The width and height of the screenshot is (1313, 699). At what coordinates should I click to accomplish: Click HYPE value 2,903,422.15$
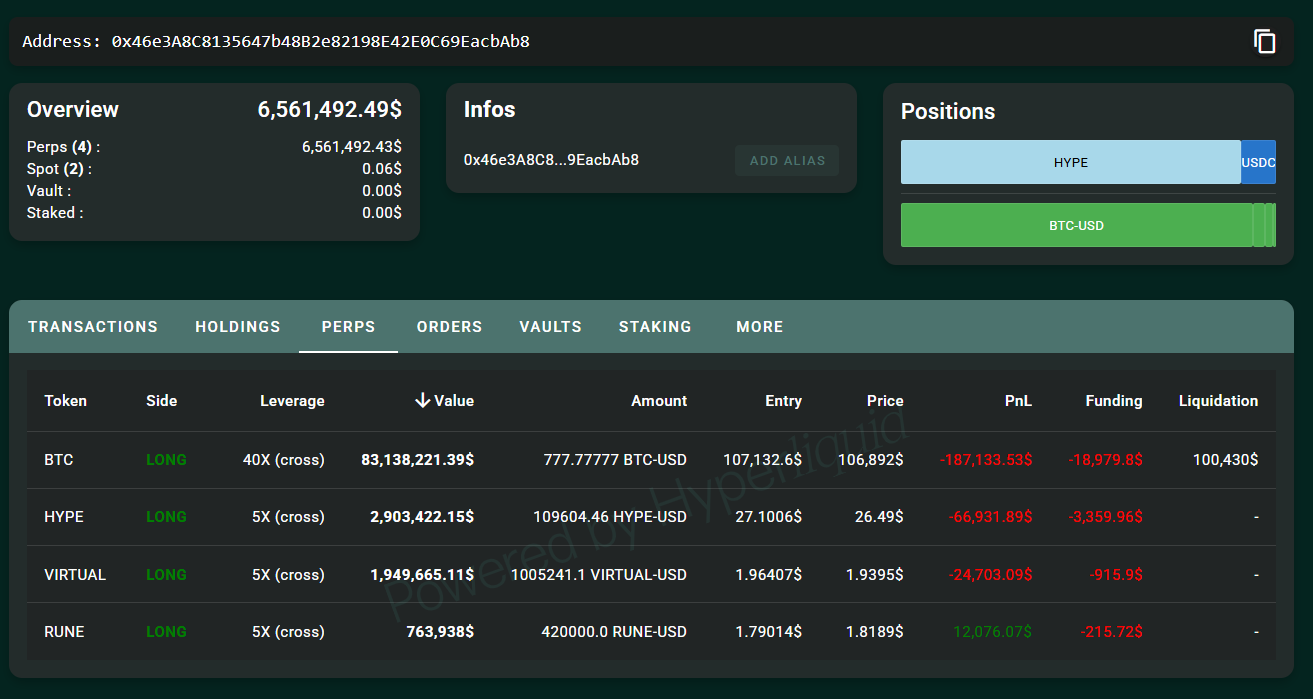[x=422, y=517]
